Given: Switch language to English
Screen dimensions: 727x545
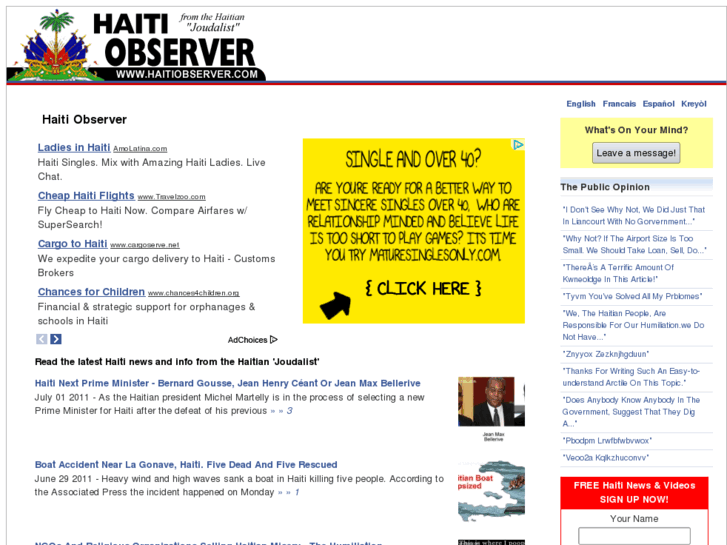Looking at the screenshot, I should tap(581, 104).
